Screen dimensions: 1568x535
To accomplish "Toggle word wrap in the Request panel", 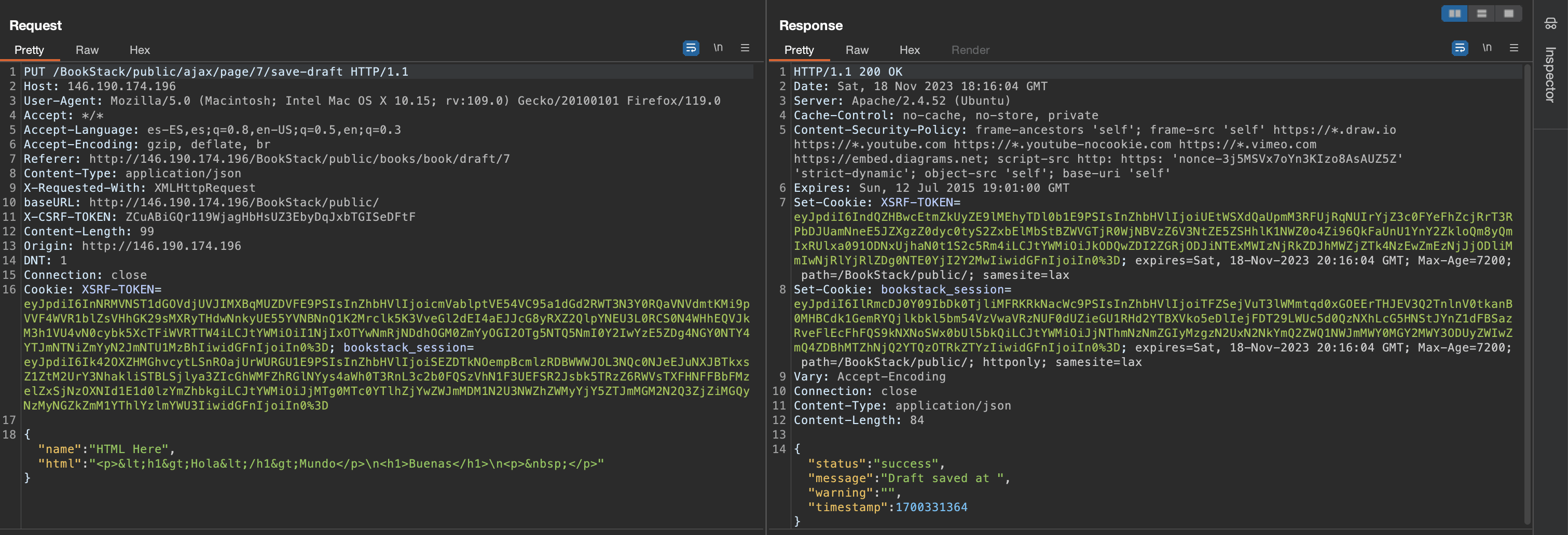I will [x=691, y=48].
